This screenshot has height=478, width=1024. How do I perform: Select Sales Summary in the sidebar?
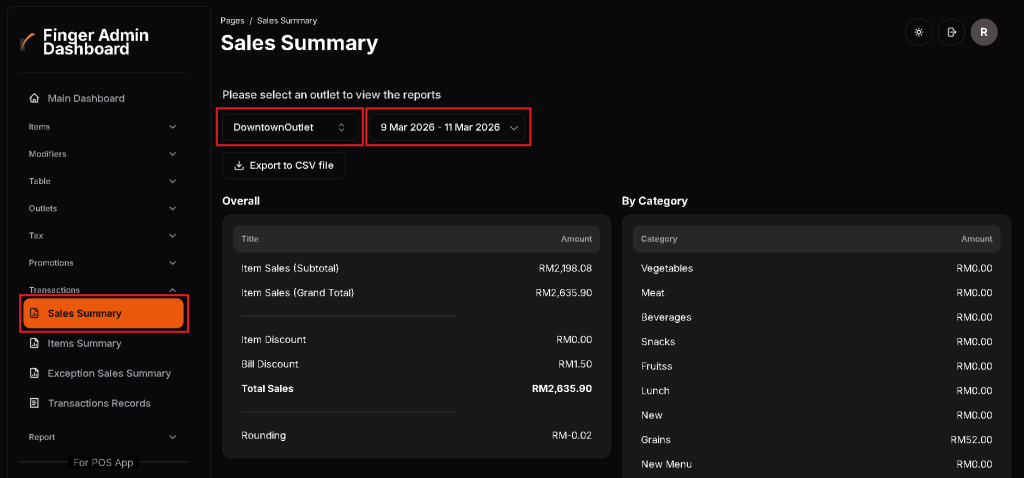pos(103,313)
